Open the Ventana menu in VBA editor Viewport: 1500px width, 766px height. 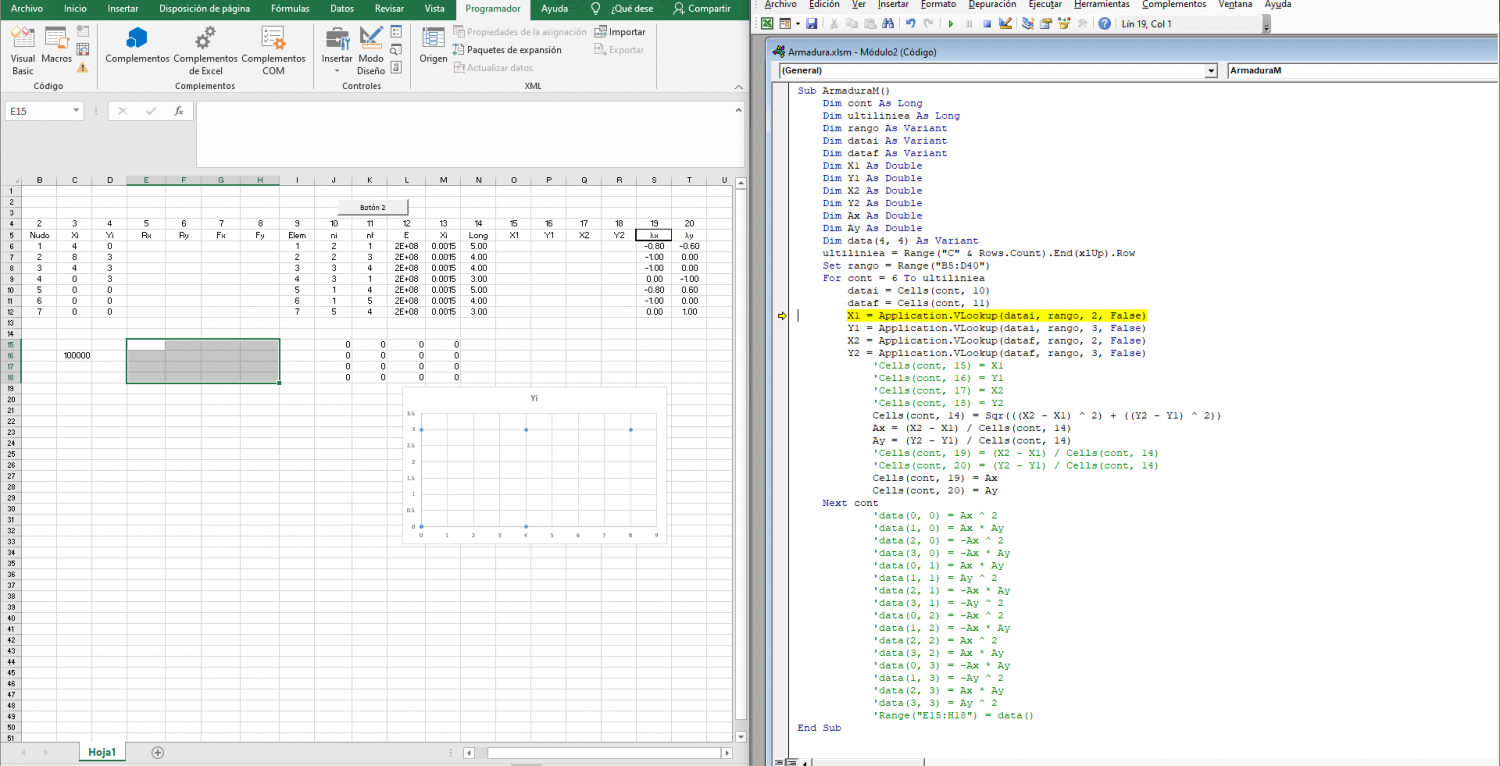click(1235, 4)
